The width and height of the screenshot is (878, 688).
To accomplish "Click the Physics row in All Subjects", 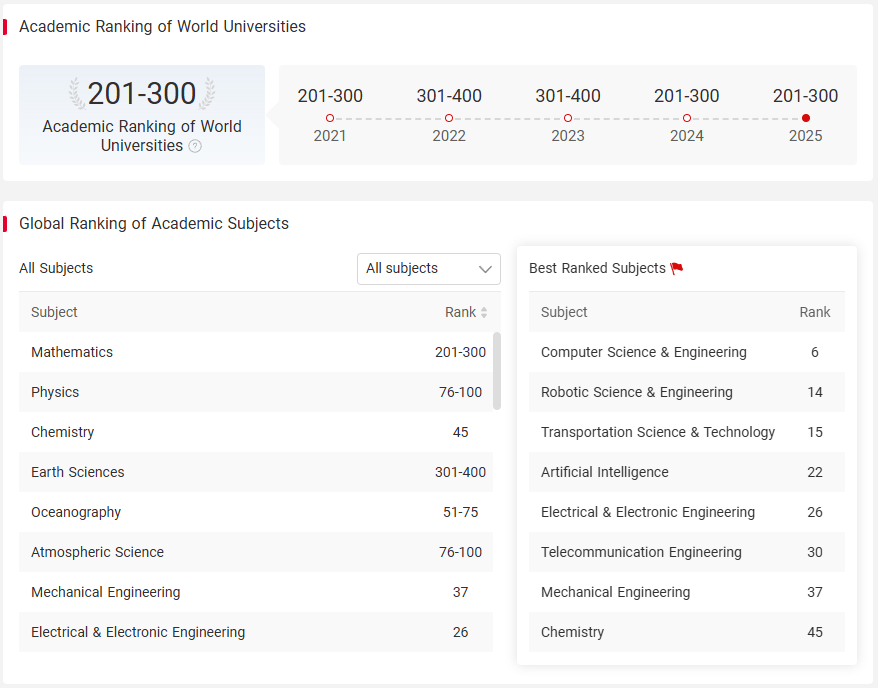I will click(x=256, y=392).
